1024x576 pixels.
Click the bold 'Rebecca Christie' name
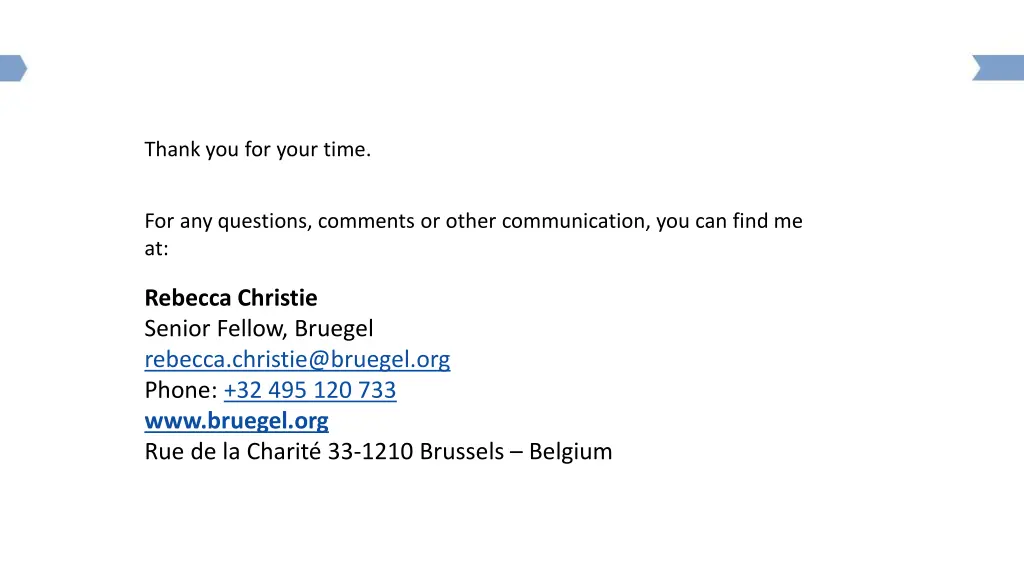pyautogui.click(x=231, y=298)
